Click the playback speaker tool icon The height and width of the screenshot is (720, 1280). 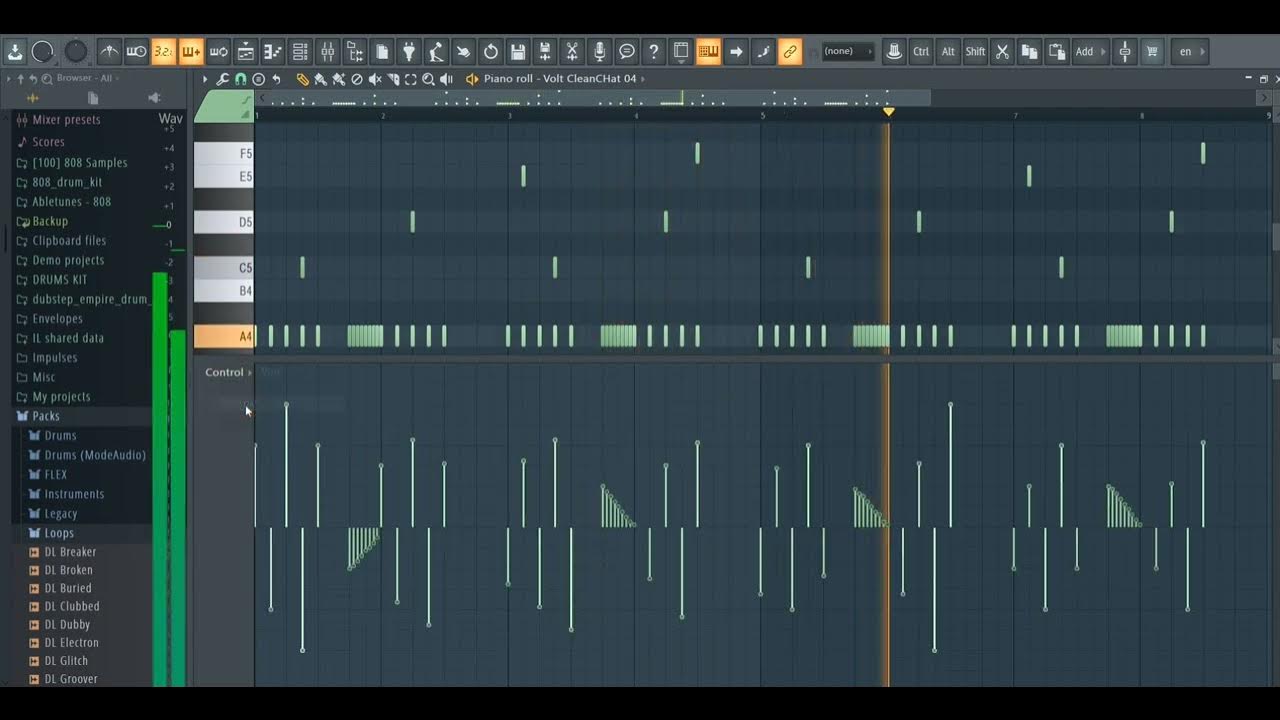pos(446,79)
